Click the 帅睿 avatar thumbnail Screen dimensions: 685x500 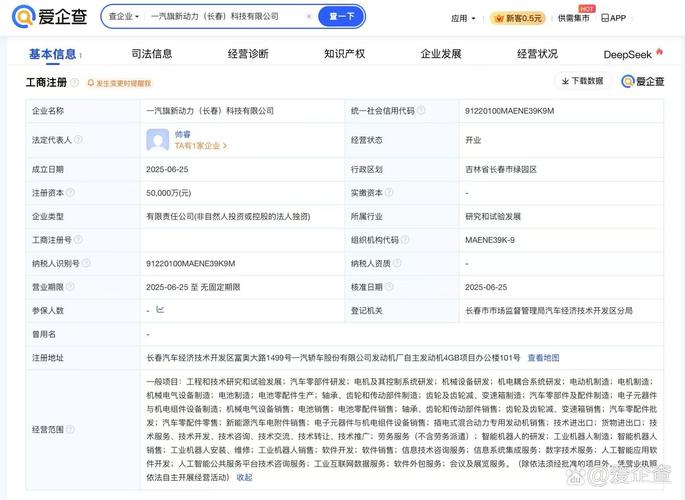click(157, 140)
